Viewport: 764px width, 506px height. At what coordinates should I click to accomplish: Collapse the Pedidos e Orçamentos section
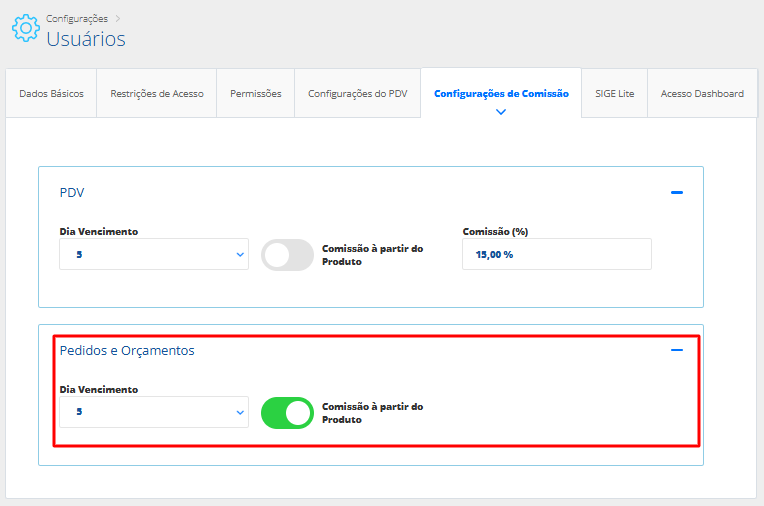click(x=677, y=350)
